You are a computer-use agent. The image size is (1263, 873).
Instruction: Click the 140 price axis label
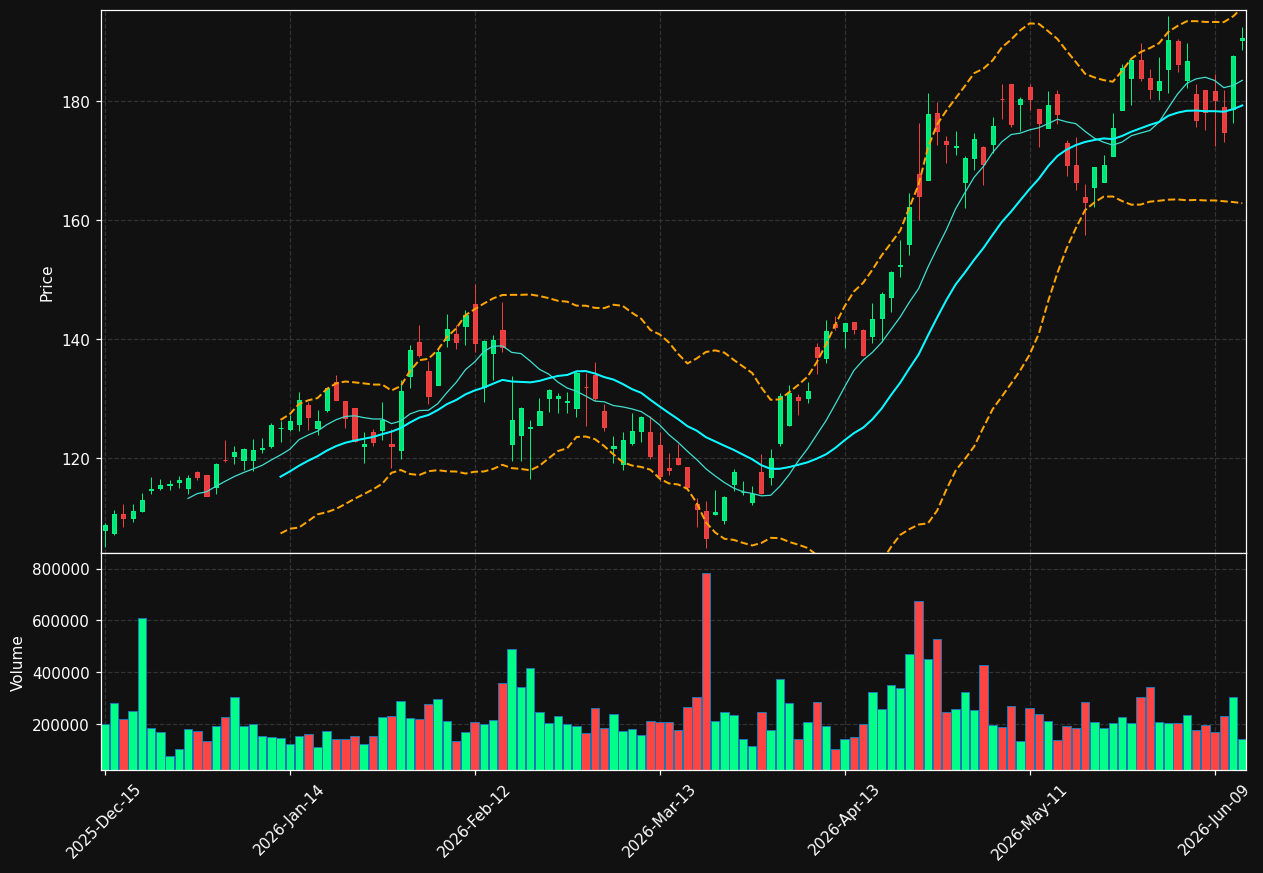78,340
